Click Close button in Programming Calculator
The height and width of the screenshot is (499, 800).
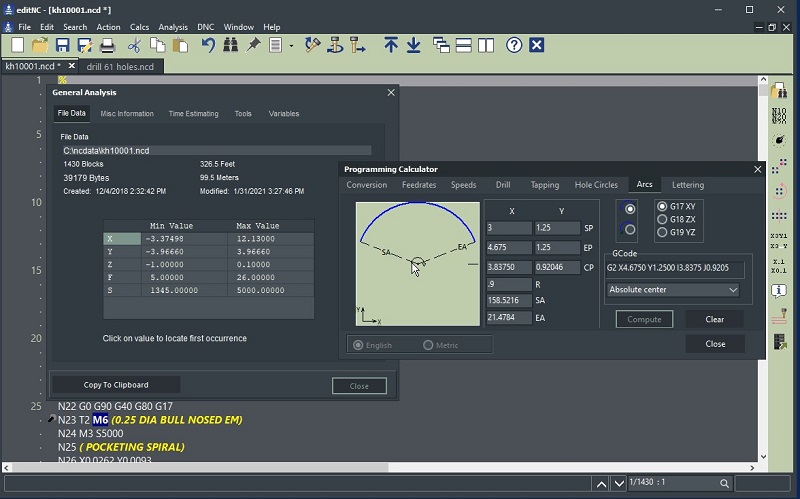tap(715, 344)
